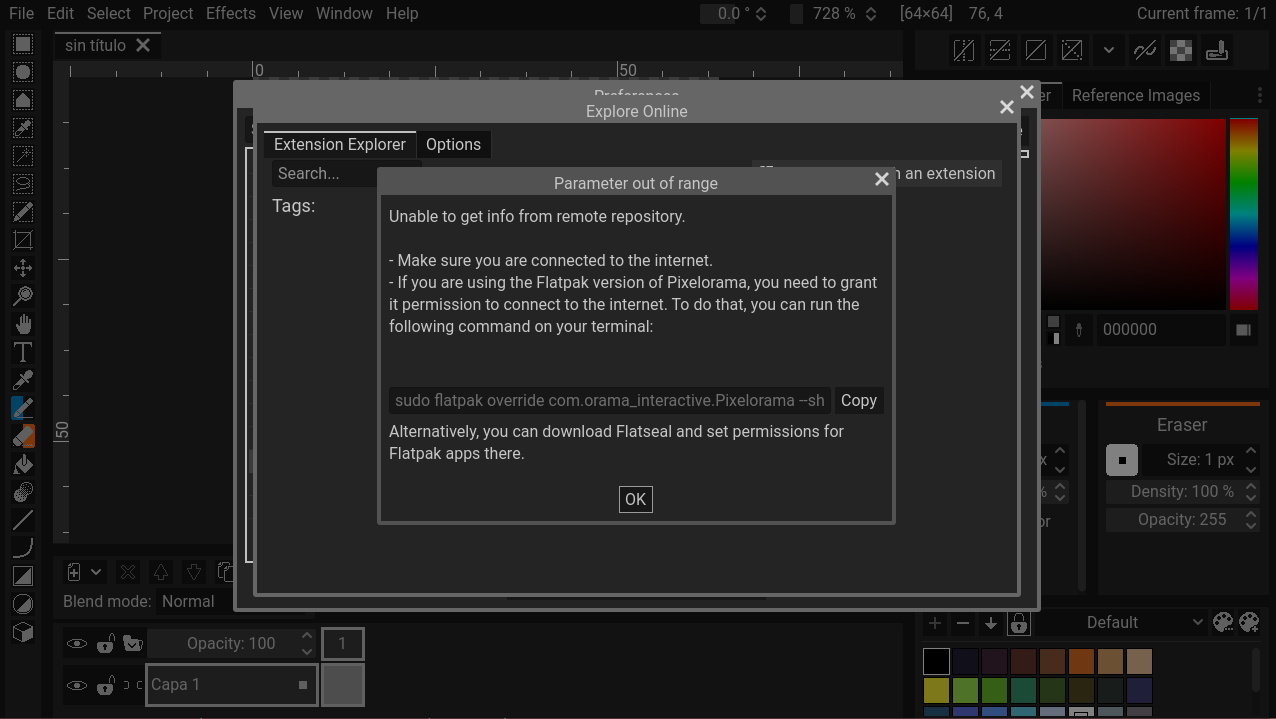The image size is (1276, 719).
Task: Toggle alpha lock checkerboard icon
Action: (1181, 50)
